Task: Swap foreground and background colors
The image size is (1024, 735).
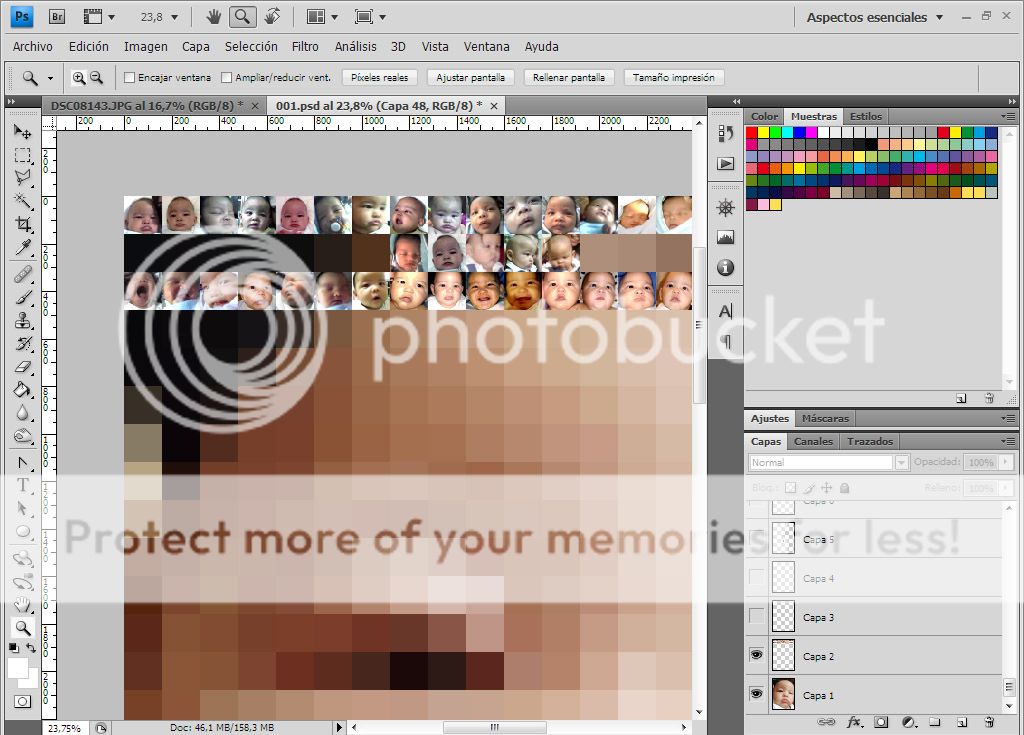Action: 31,647
